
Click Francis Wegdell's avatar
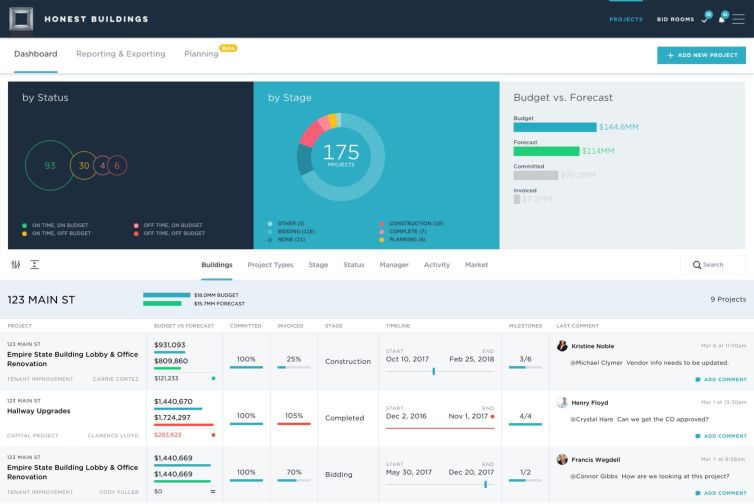[x=563, y=459]
